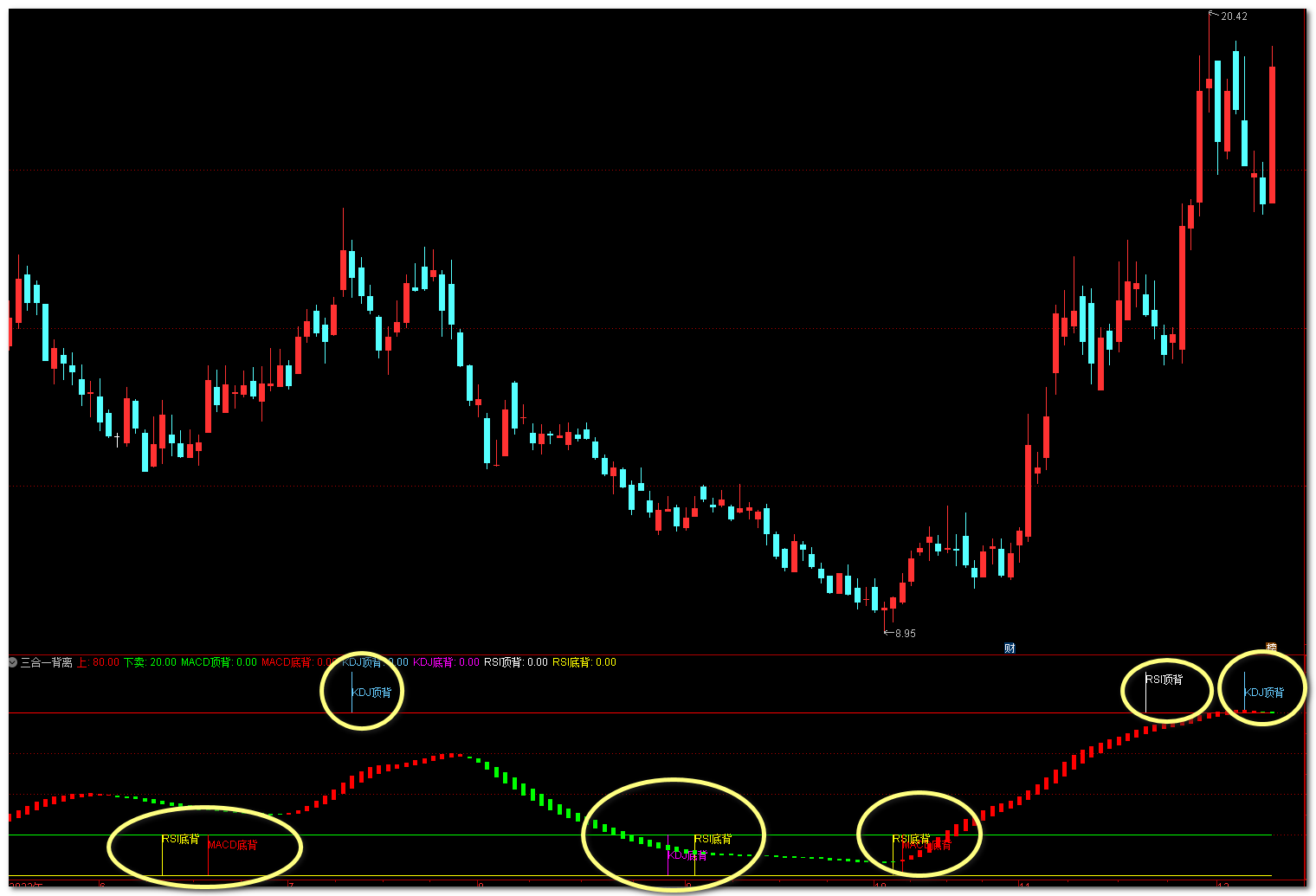Click the 下卖: 20.00 legend label
This screenshot has width=1316, height=896.
[150, 662]
